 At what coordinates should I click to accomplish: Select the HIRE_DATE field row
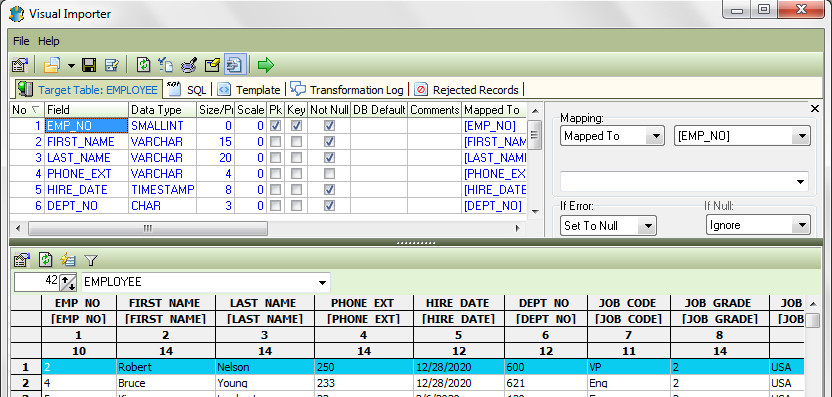268,189
